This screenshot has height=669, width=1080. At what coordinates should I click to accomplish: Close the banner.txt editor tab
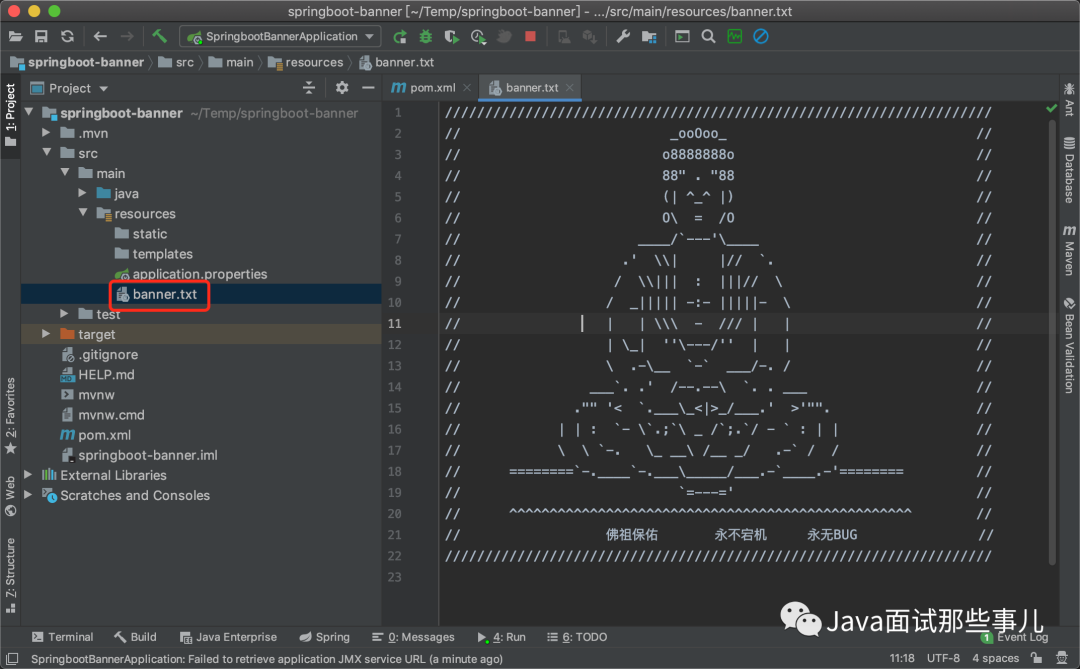coord(570,88)
